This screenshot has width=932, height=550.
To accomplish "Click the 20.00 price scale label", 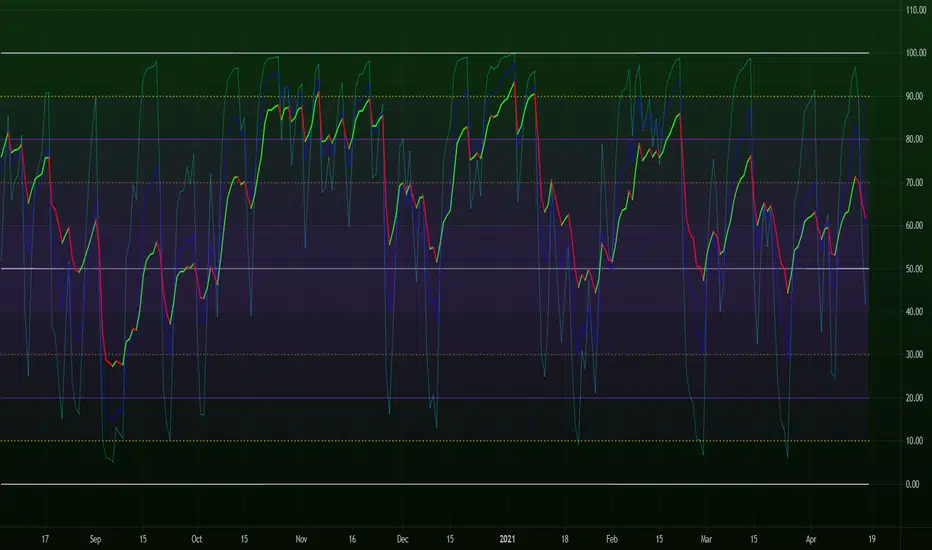I will [914, 398].
